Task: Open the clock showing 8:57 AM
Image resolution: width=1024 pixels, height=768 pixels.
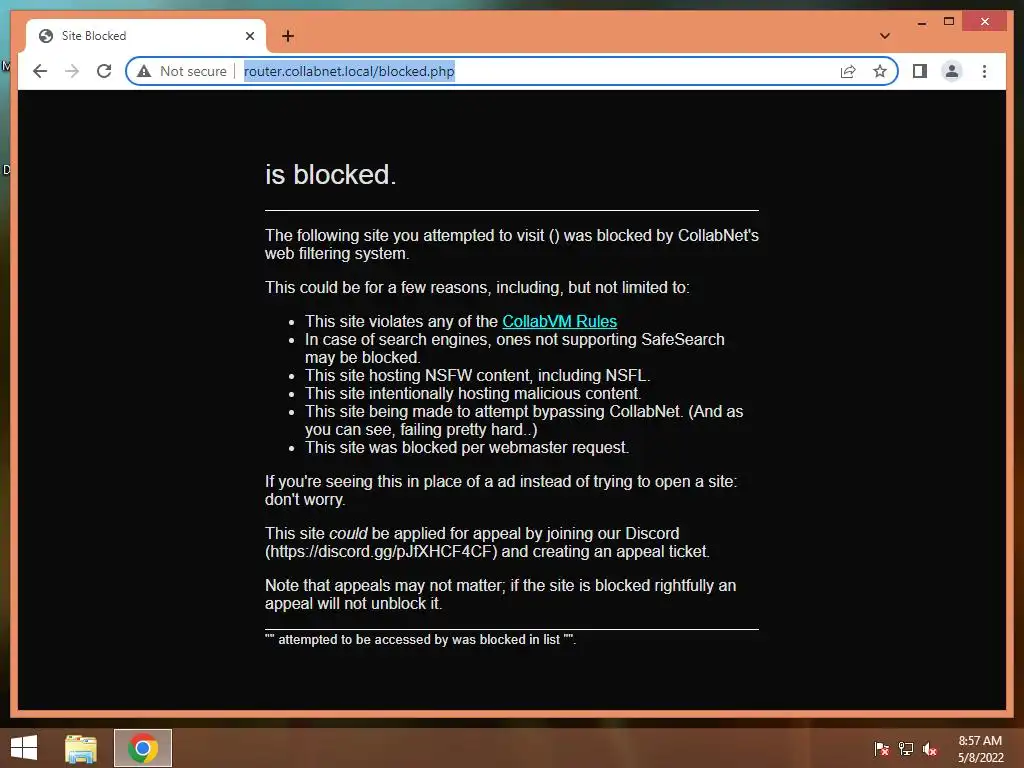Action: pyautogui.click(x=980, y=749)
